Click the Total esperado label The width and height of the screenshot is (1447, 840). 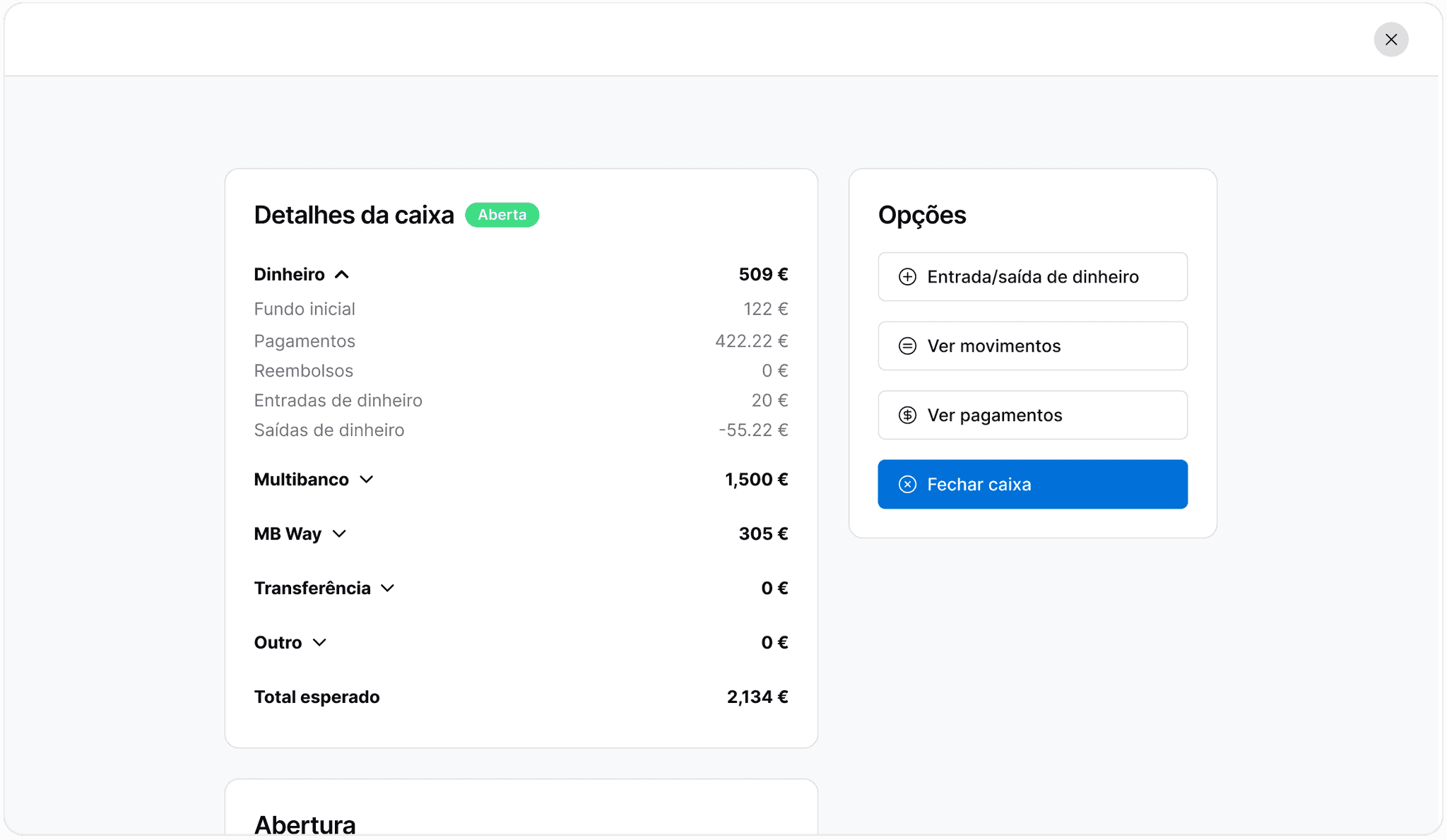(x=317, y=697)
